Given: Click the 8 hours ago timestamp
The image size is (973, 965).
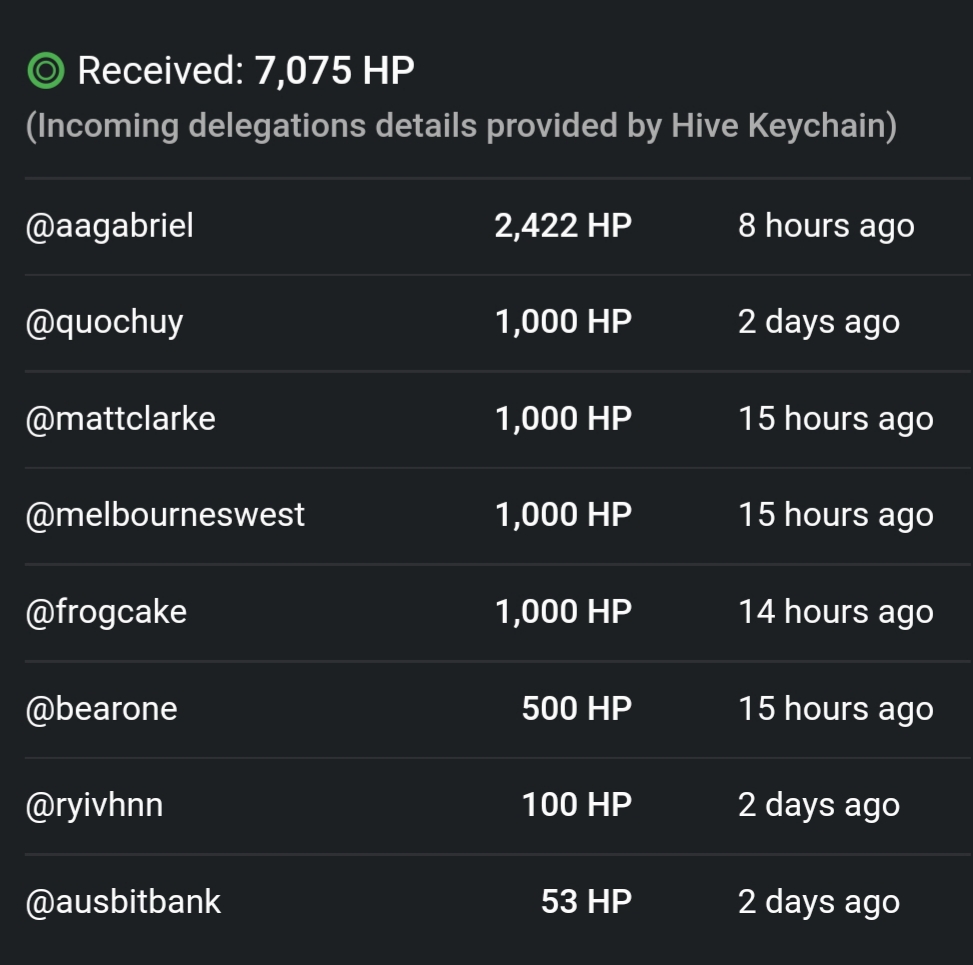Looking at the screenshot, I should point(826,227).
